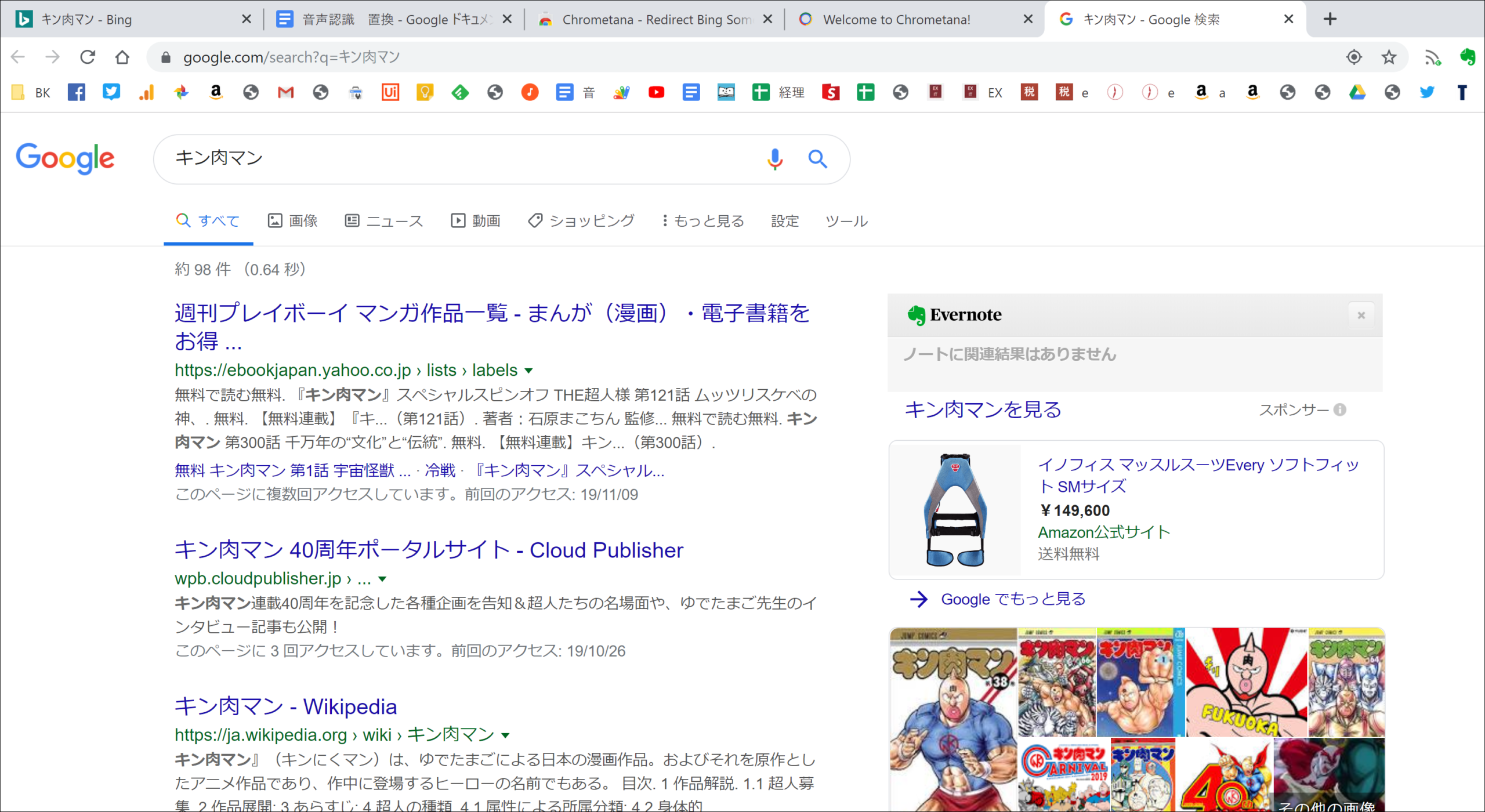The width and height of the screenshot is (1485, 812).
Task: Open the 経理 bookmark
Action: [x=778, y=92]
